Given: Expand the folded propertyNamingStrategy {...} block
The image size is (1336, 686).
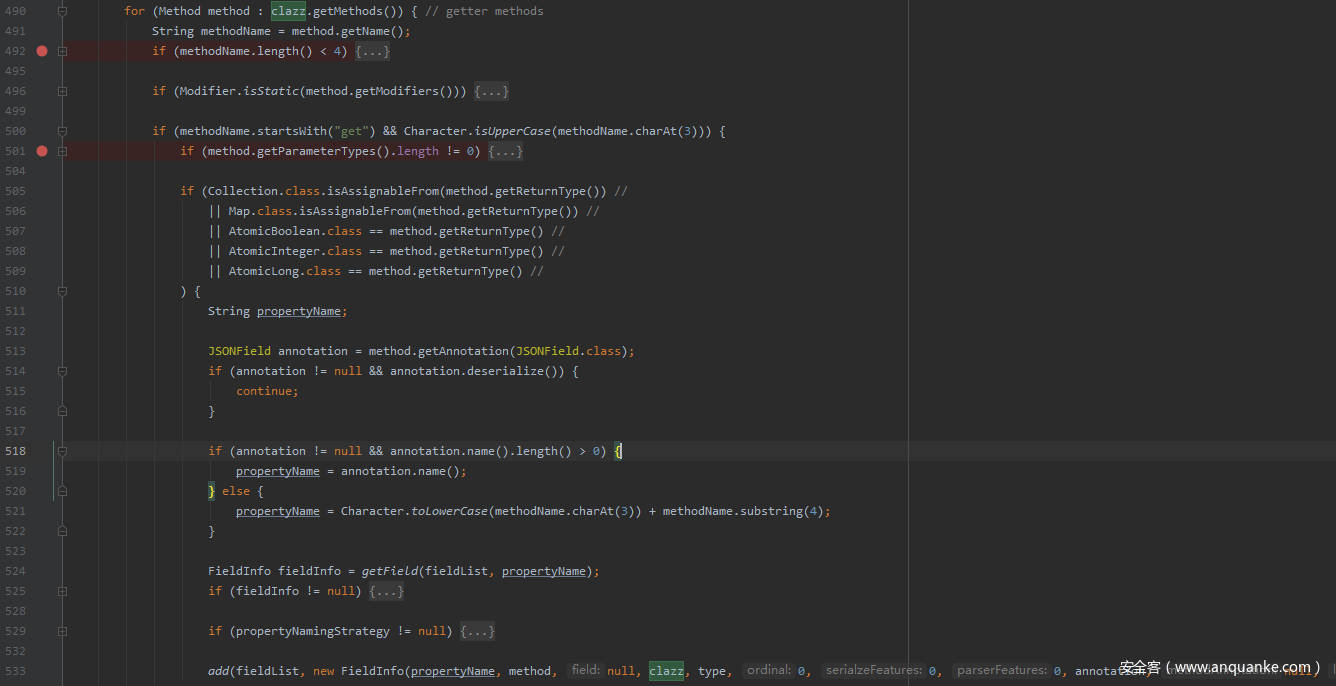Looking at the screenshot, I should coord(477,631).
